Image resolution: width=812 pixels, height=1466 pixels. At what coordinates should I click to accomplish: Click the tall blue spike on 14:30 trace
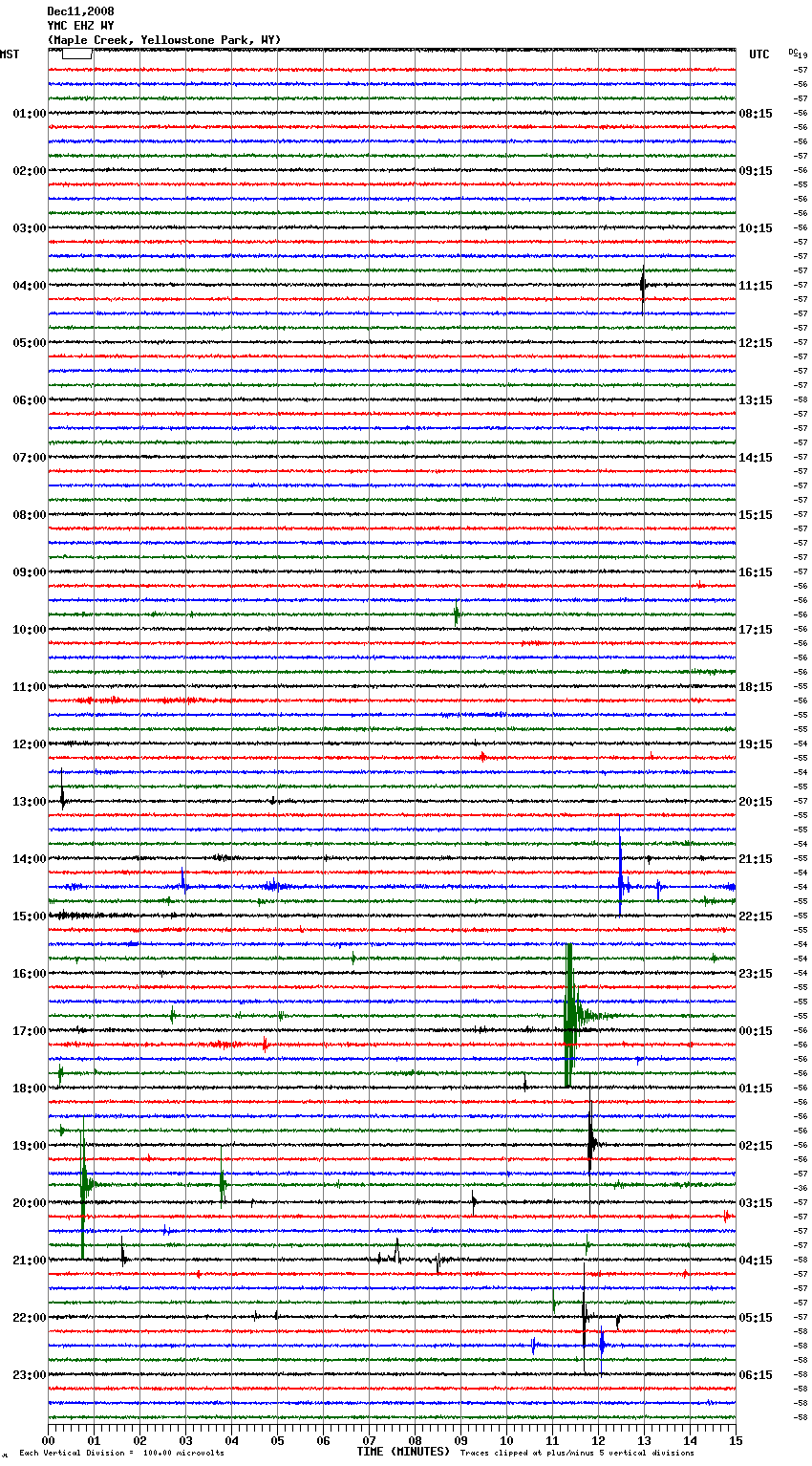coord(621,865)
